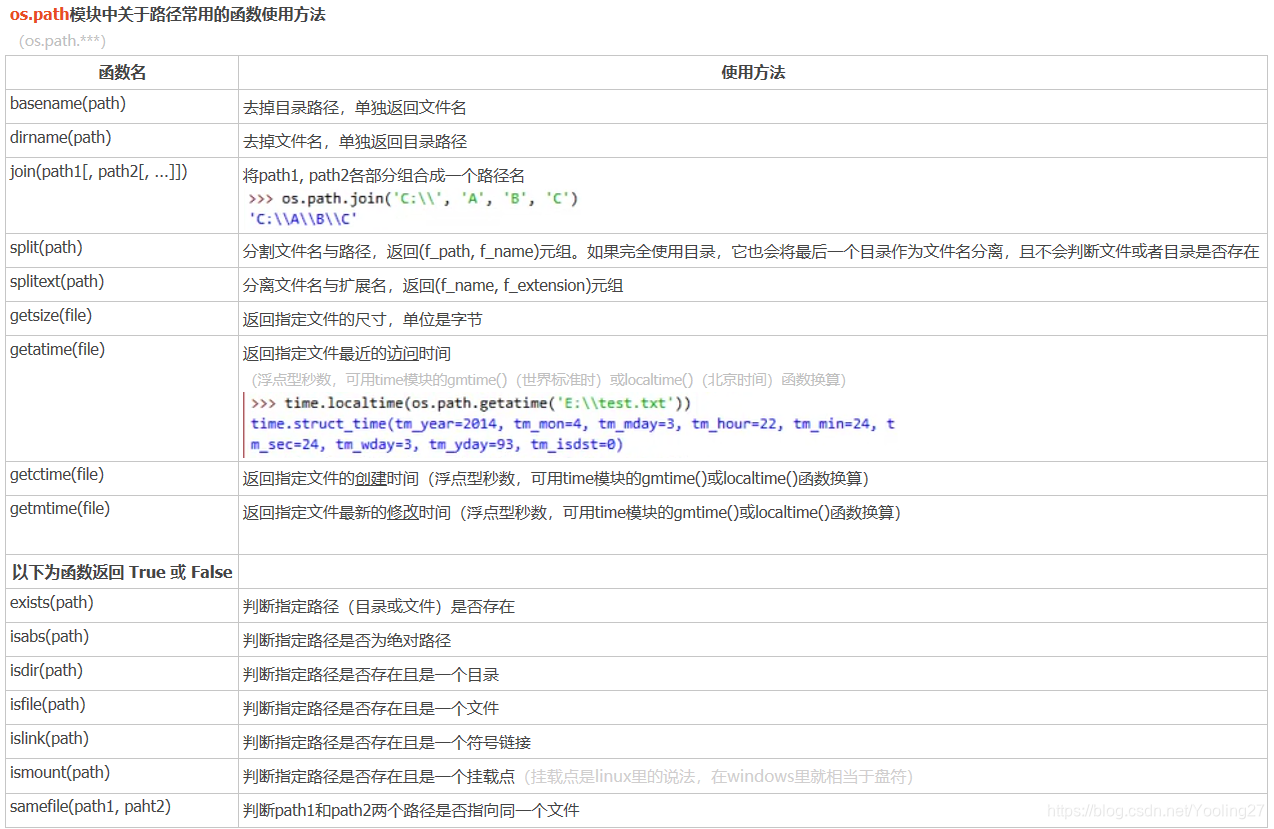
Task: Click description 去掉目录路径，单独返回文件名
Action: pyautogui.click(x=355, y=107)
